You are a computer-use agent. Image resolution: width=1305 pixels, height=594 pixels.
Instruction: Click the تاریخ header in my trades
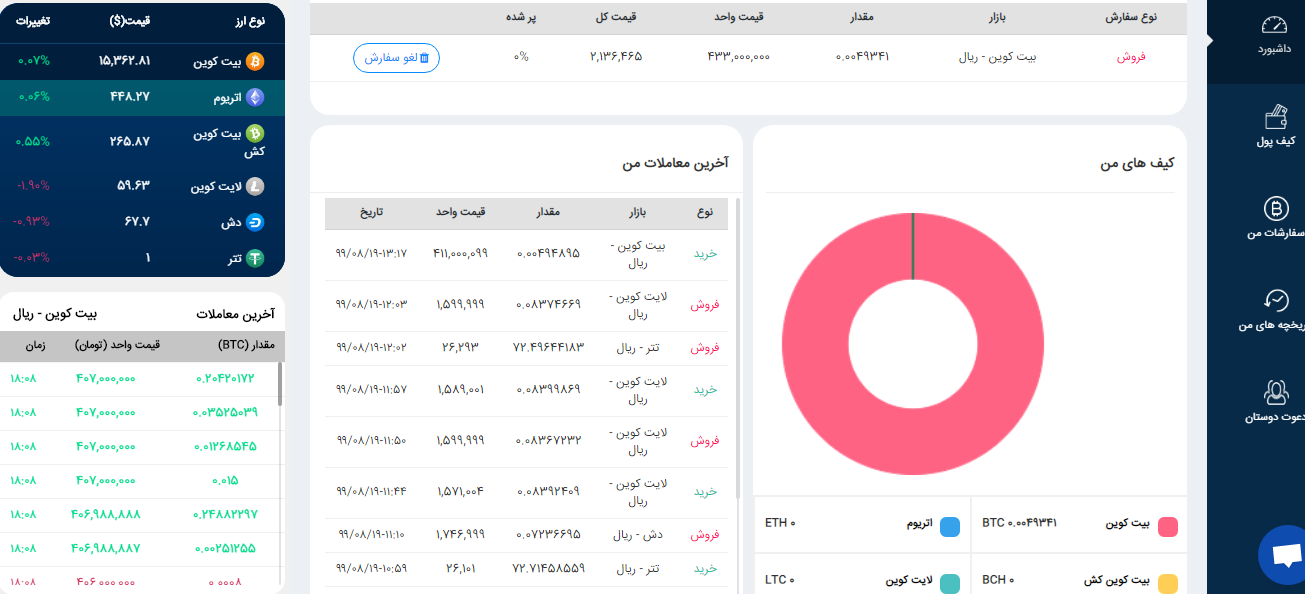pos(371,213)
